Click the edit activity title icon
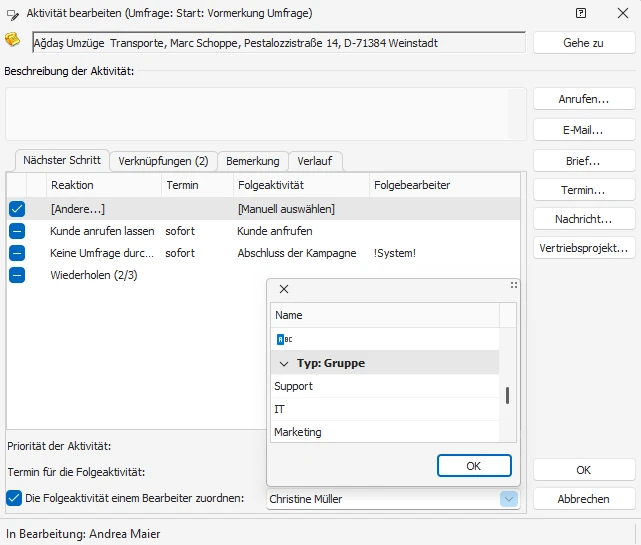Screen dimensions: 641x545 [x=13, y=15]
